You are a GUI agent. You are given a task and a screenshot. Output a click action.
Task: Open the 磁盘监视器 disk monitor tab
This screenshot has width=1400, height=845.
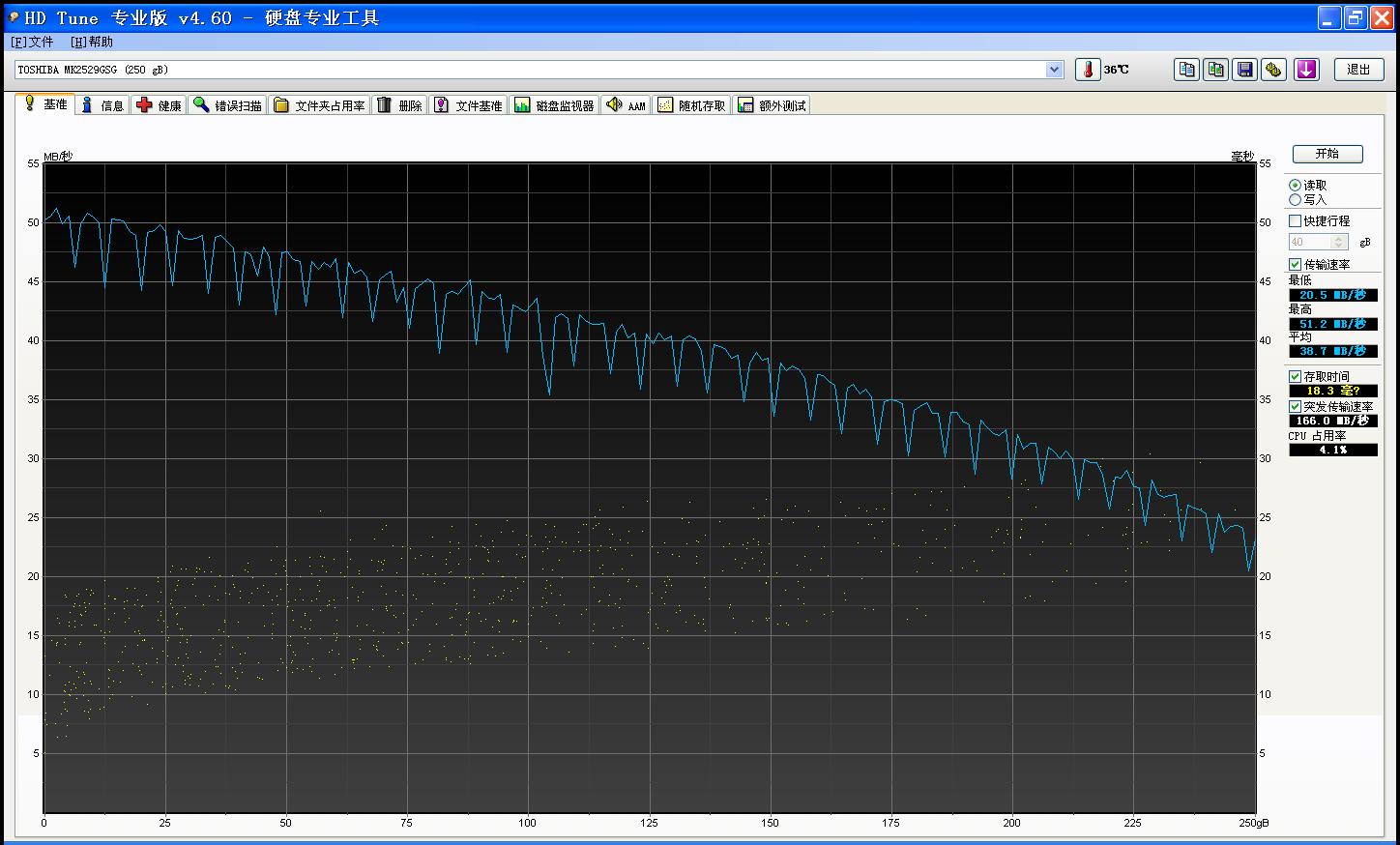(554, 105)
